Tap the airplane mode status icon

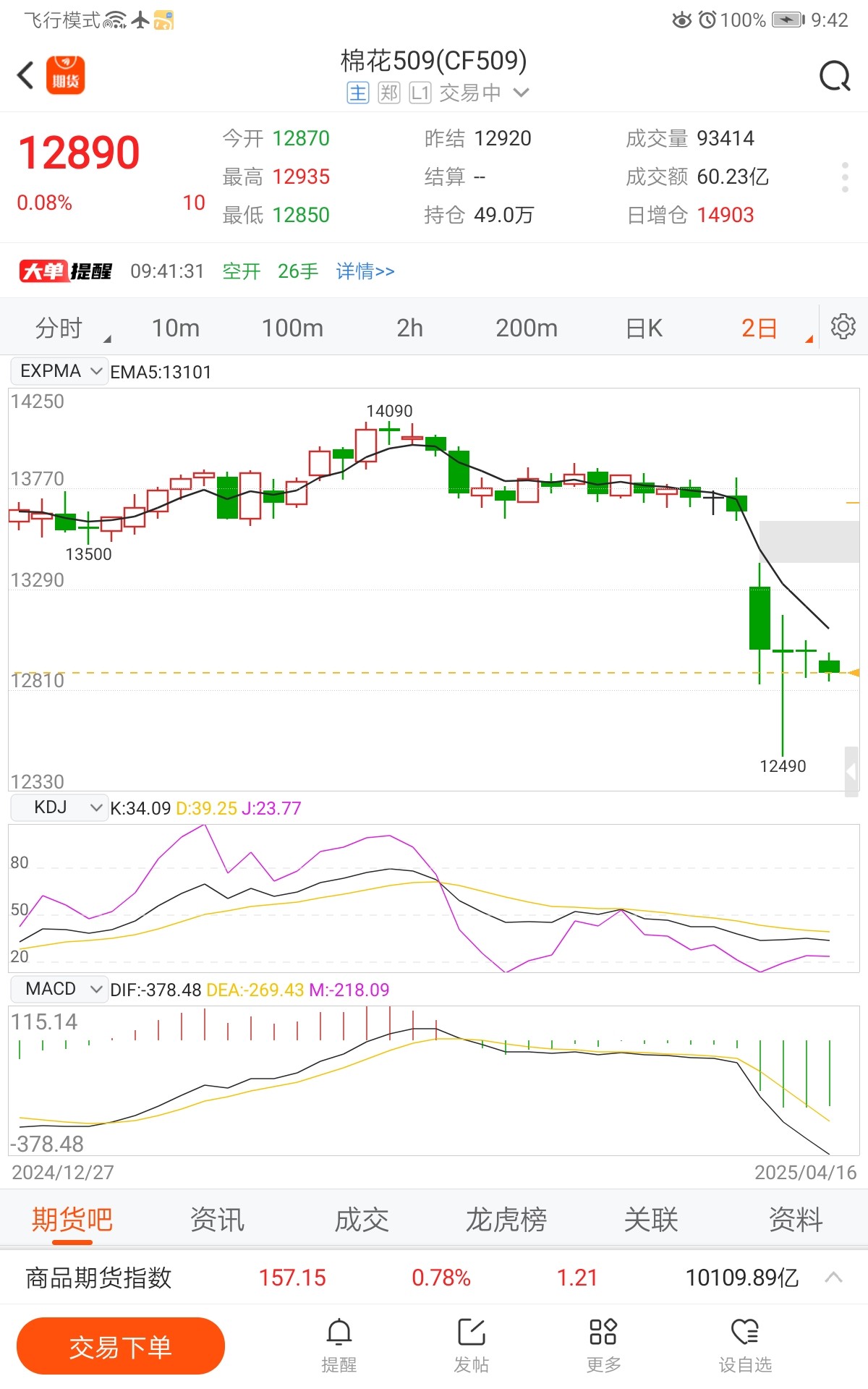(140, 20)
